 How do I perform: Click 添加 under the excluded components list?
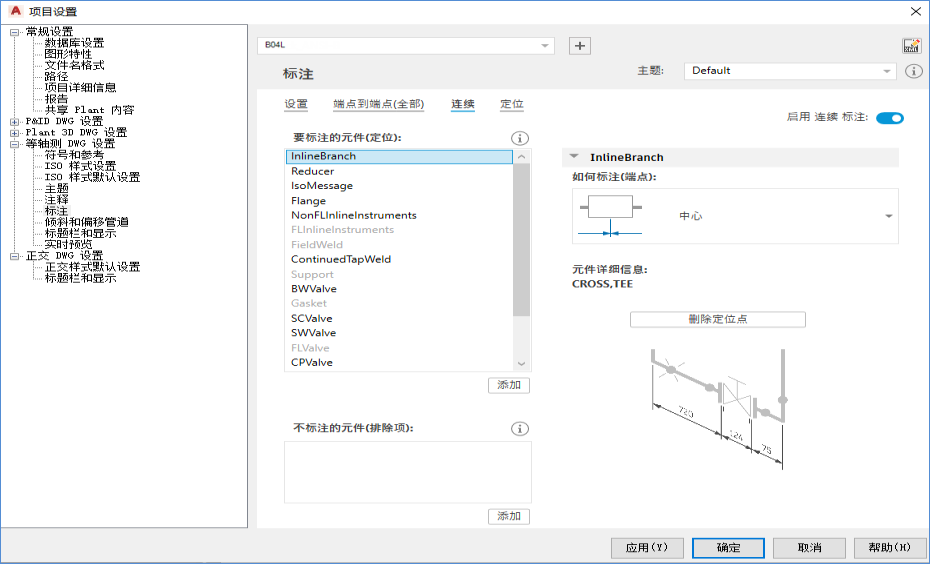pos(509,516)
